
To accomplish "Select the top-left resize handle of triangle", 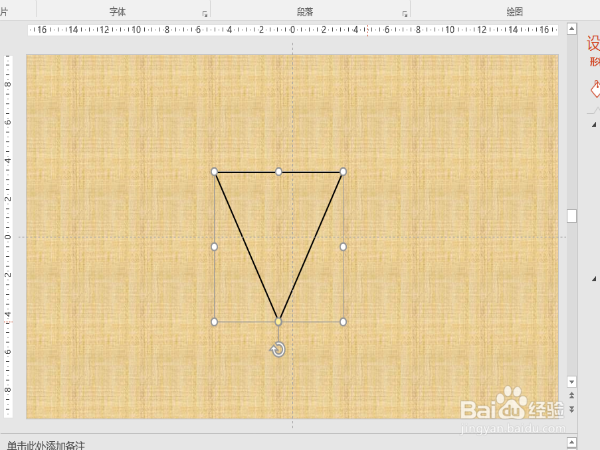I will (x=214, y=171).
